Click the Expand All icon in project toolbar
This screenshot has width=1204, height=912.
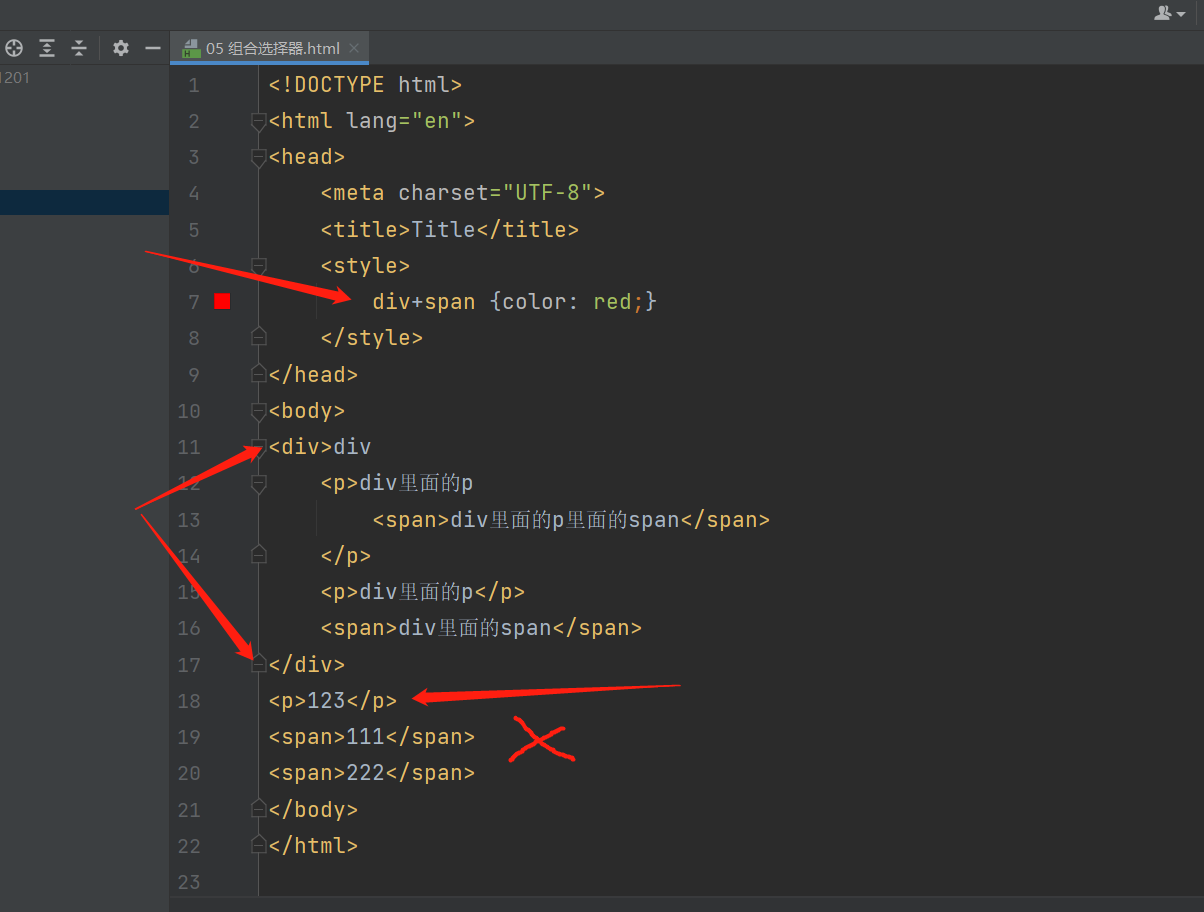[47, 48]
